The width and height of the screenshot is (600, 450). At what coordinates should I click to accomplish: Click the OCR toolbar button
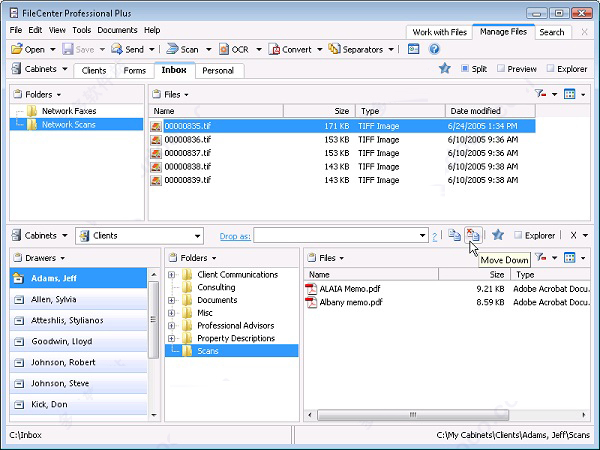click(x=234, y=49)
